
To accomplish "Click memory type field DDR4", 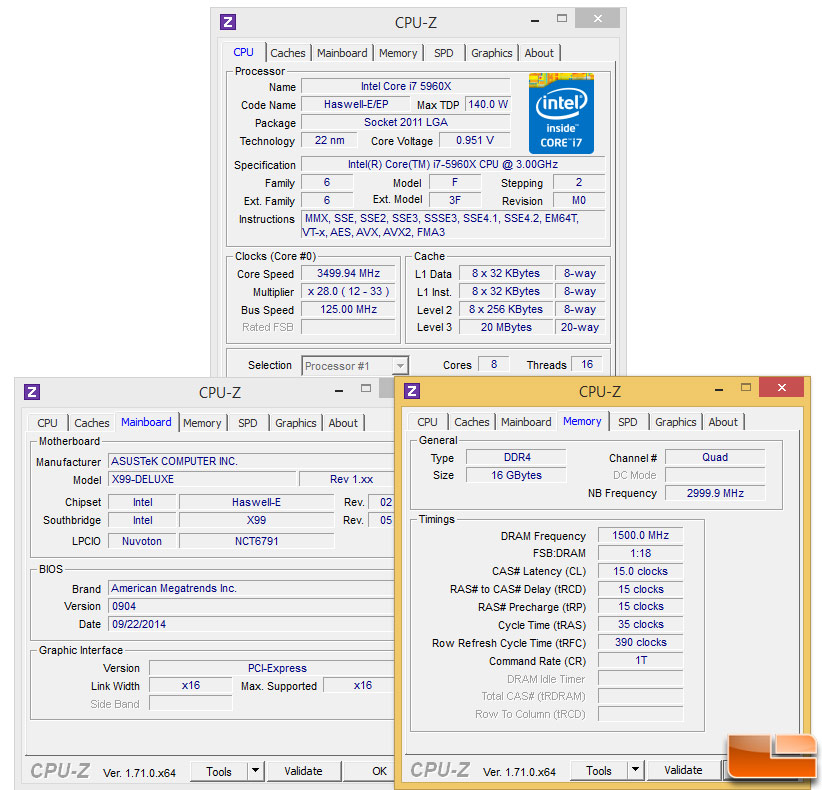I will [x=516, y=457].
